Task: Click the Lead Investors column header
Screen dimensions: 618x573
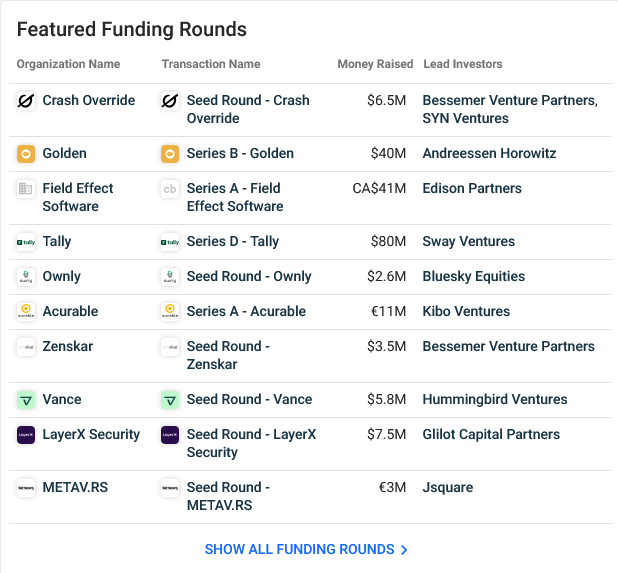Action: coord(463,64)
